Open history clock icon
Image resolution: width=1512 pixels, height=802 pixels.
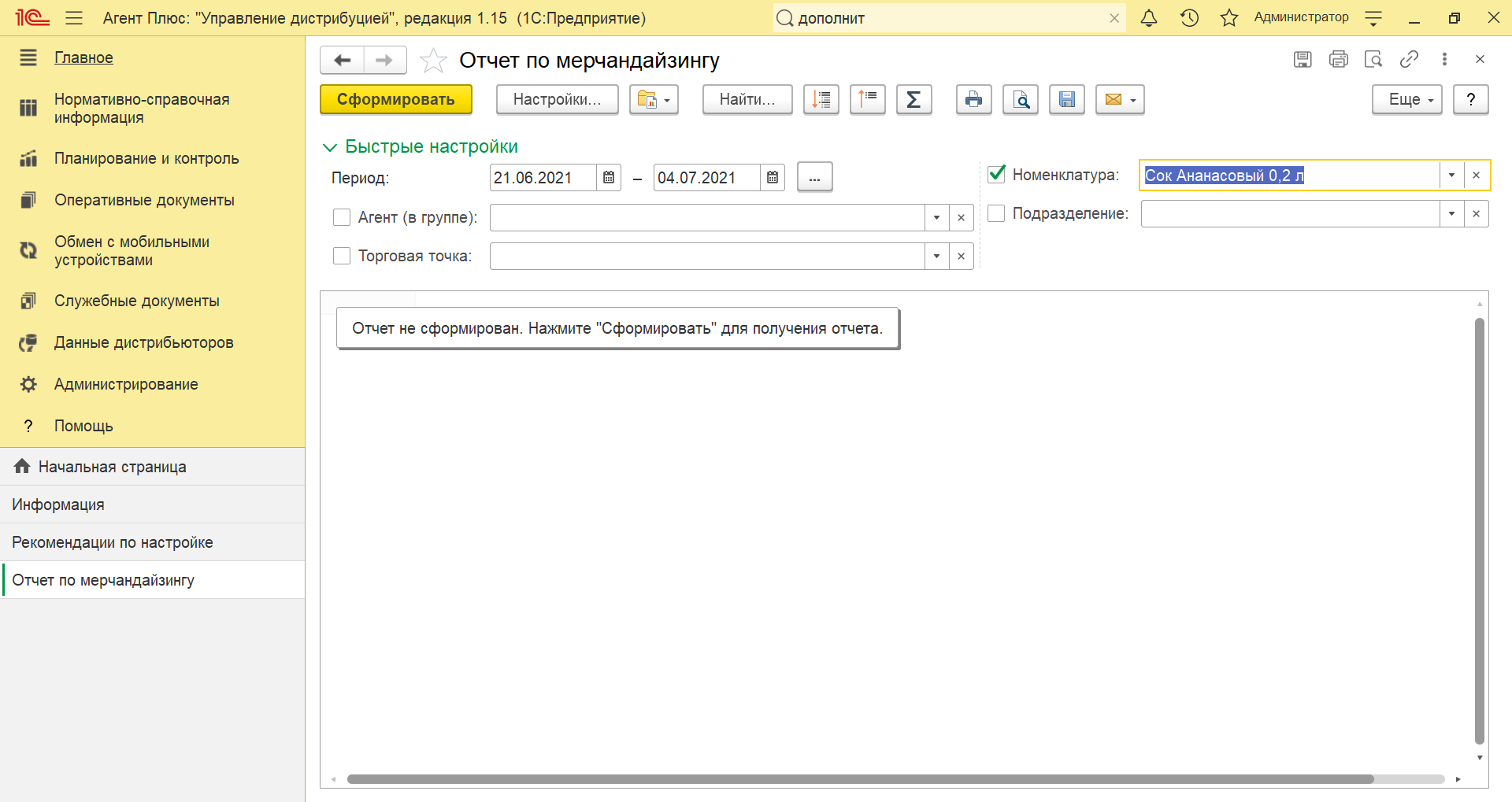click(x=1189, y=17)
